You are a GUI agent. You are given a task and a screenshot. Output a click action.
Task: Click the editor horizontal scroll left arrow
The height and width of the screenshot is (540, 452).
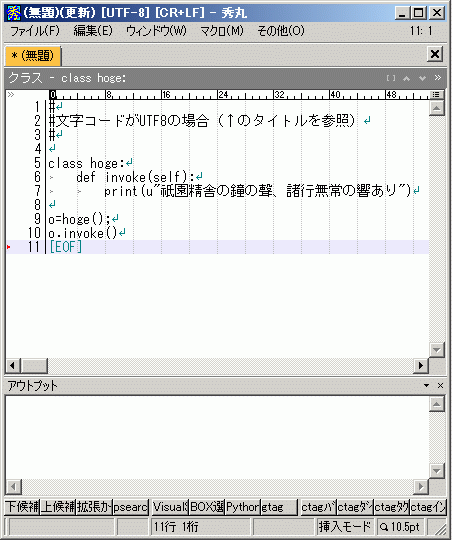point(13,365)
